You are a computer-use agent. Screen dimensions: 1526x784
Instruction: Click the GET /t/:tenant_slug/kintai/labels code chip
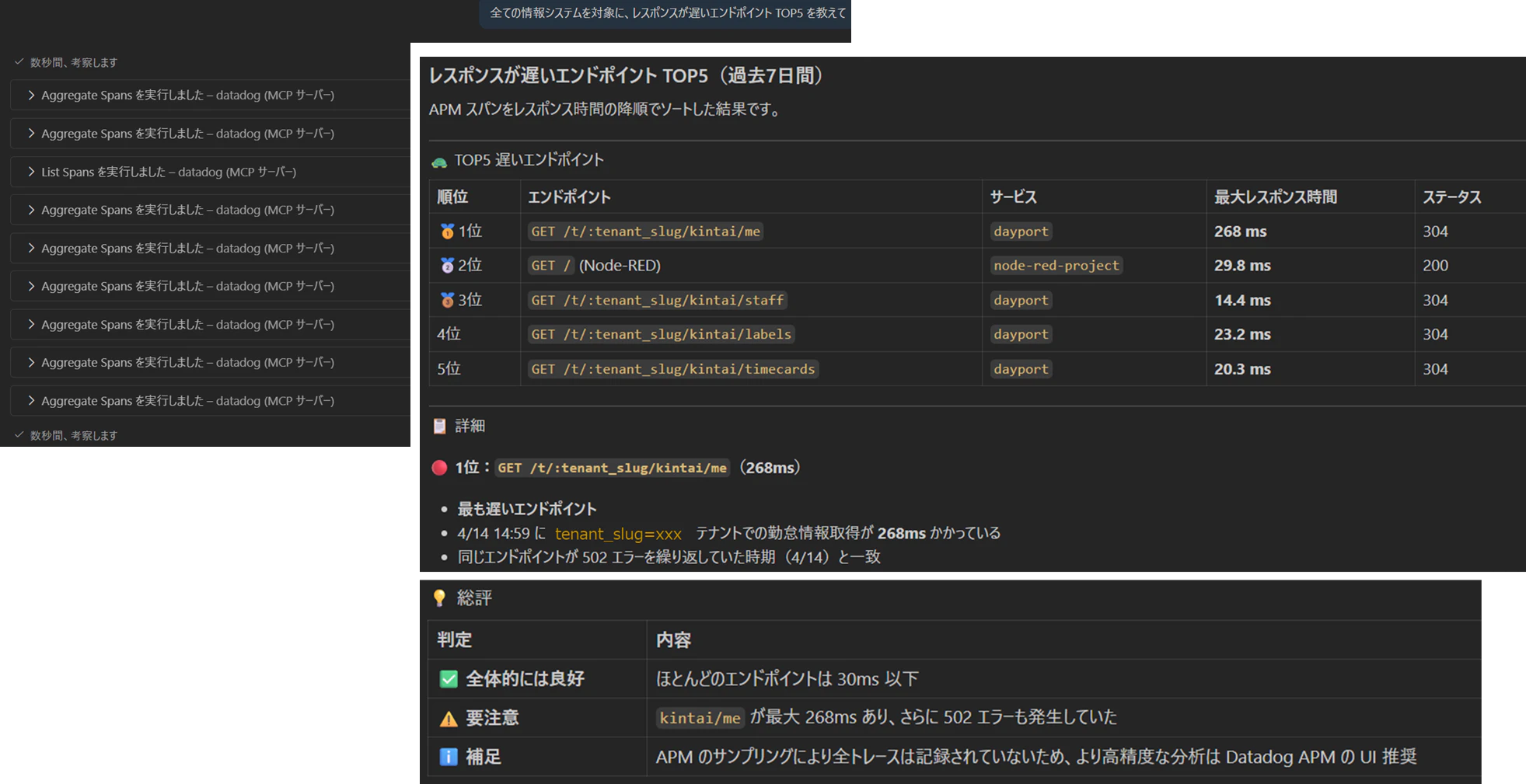pyautogui.click(x=661, y=334)
